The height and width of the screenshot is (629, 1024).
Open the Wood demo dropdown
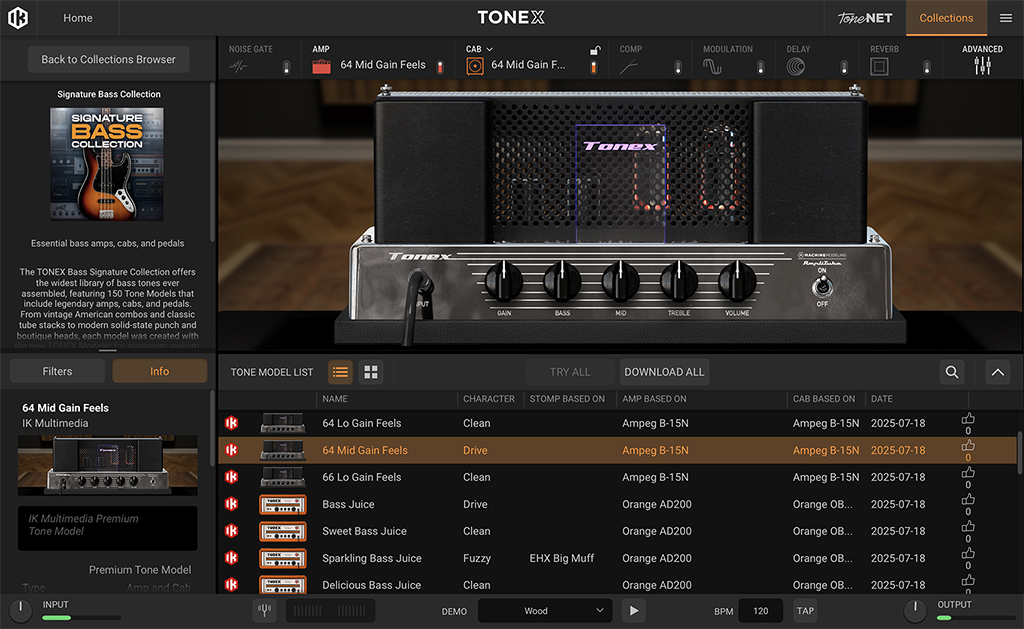(545, 610)
